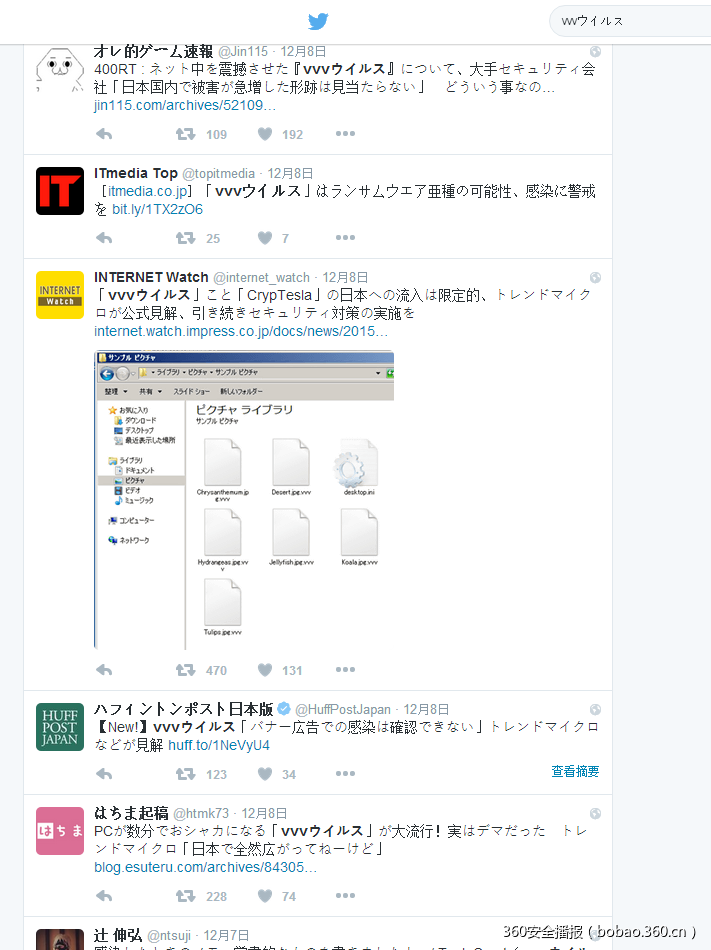Open the @internet_watch handle
Screen dimensions: 711x950
262,277
